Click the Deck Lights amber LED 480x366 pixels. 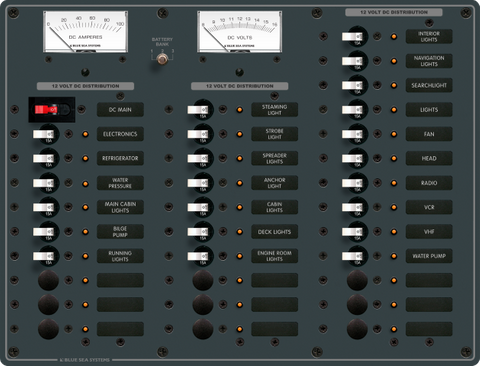240,232
